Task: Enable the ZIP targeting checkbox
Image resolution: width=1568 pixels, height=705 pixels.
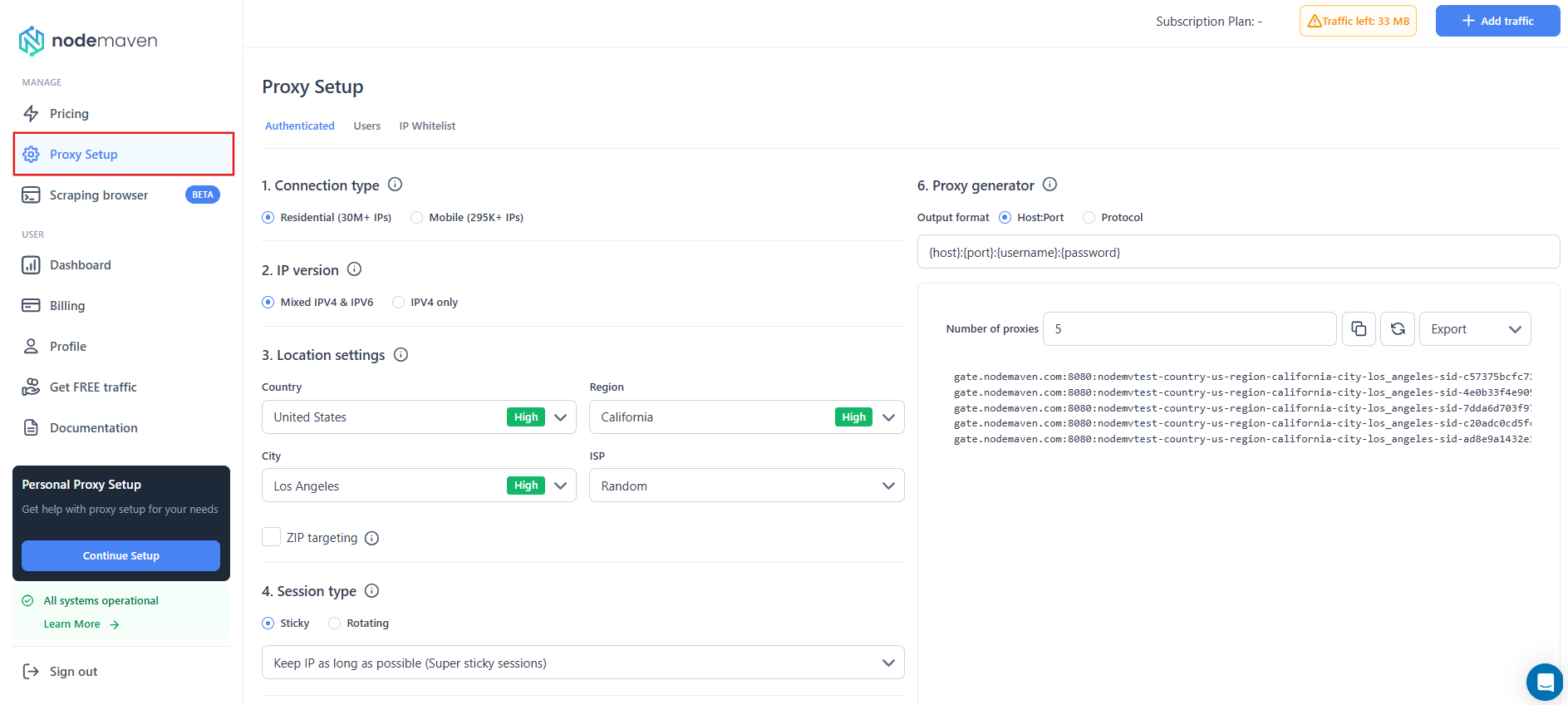Action: point(271,537)
